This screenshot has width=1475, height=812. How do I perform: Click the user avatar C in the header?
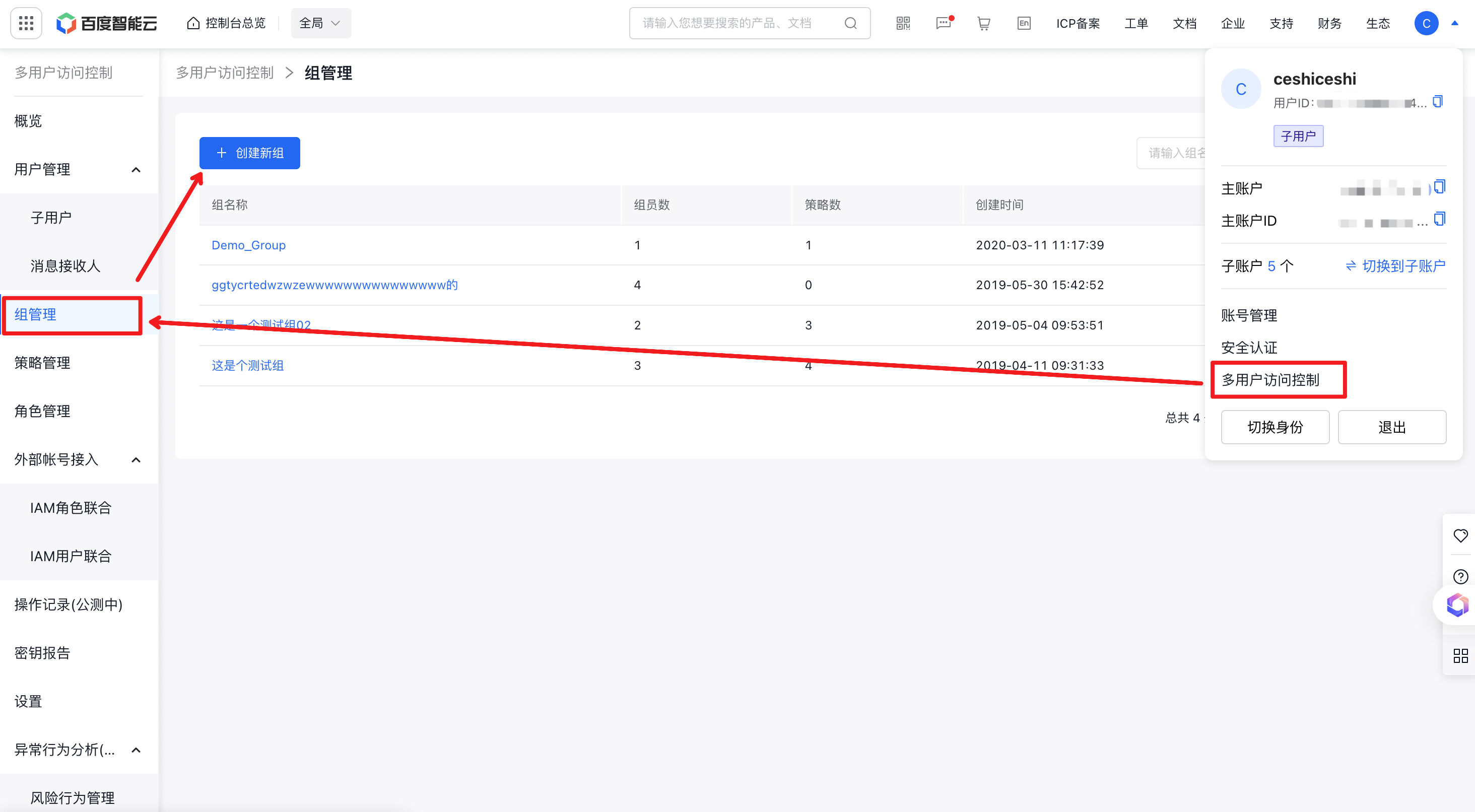coord(1426,23)
